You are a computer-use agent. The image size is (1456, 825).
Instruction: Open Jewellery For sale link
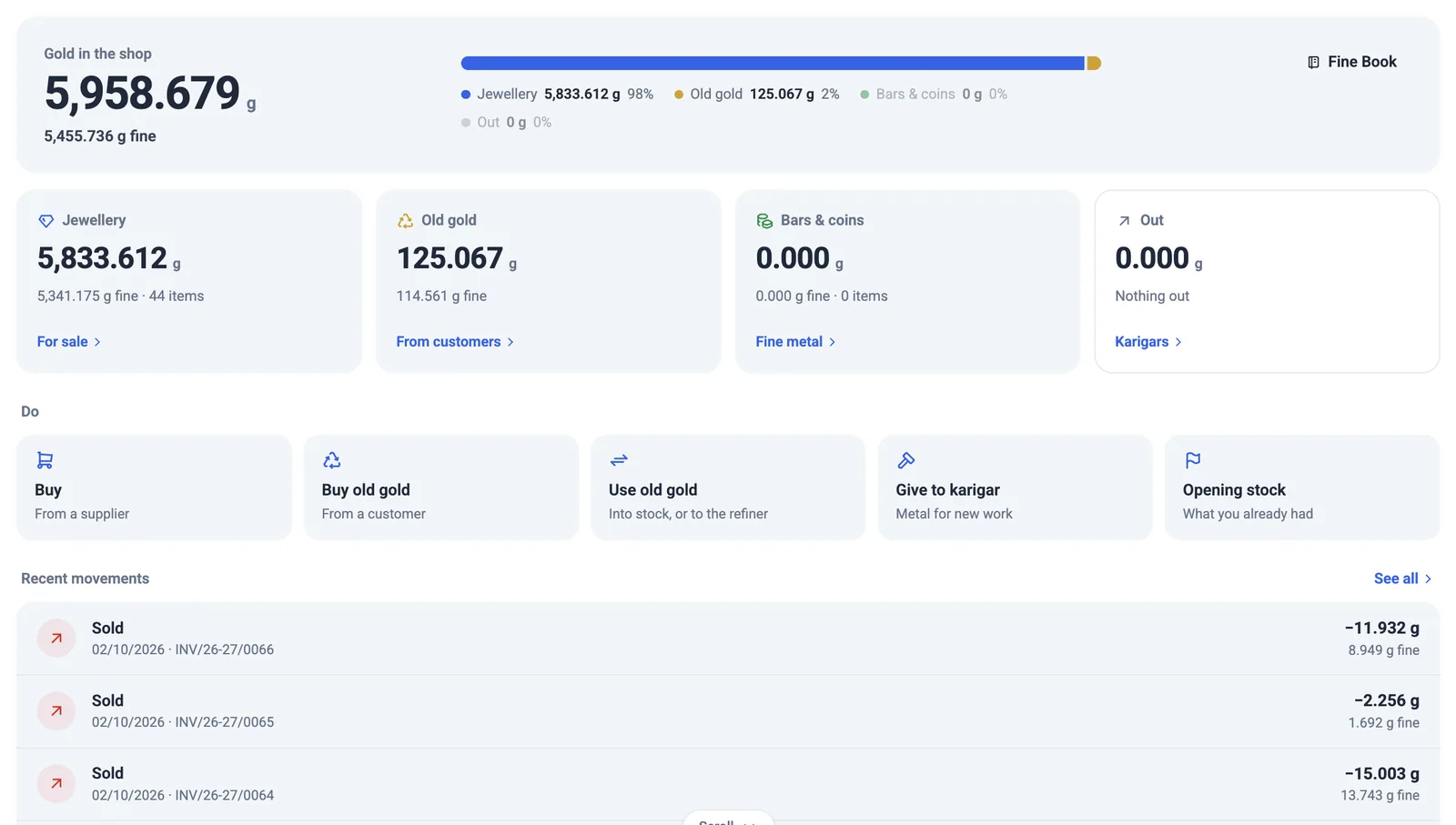69,342
